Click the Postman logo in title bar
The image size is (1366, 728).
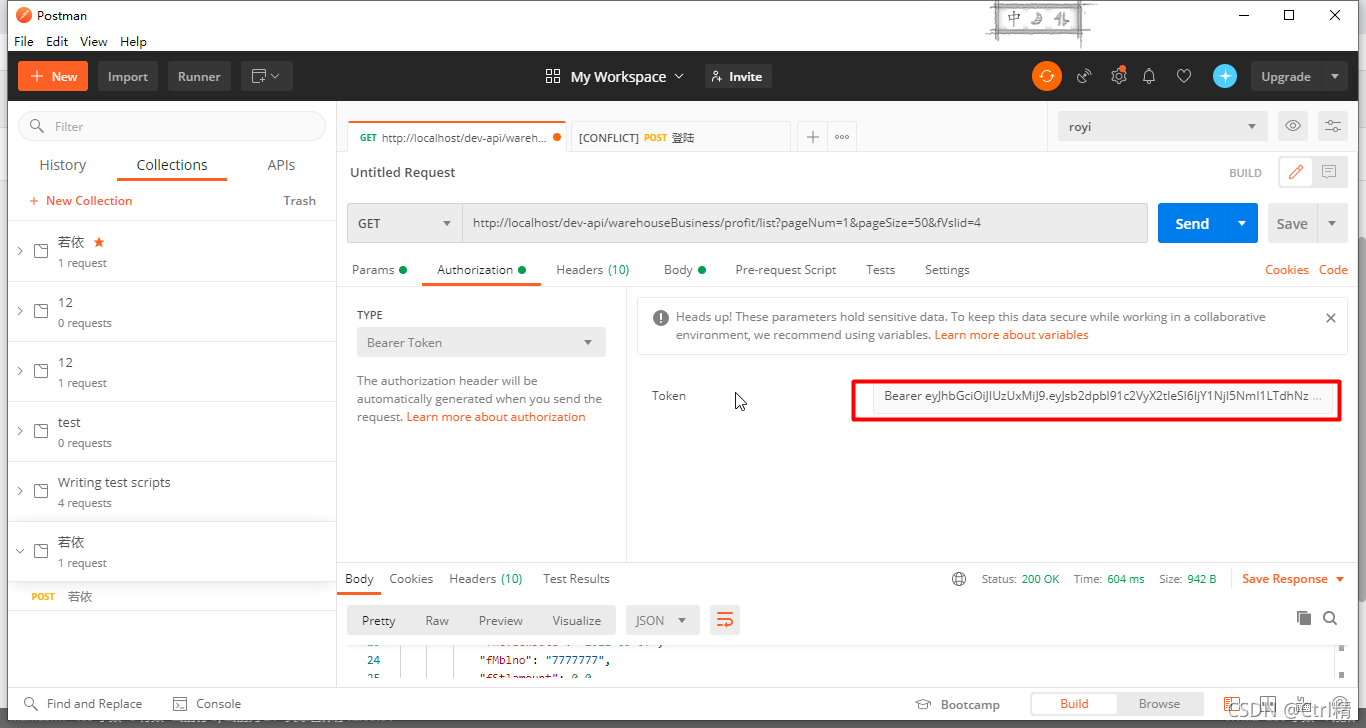(x=24, y=15)
